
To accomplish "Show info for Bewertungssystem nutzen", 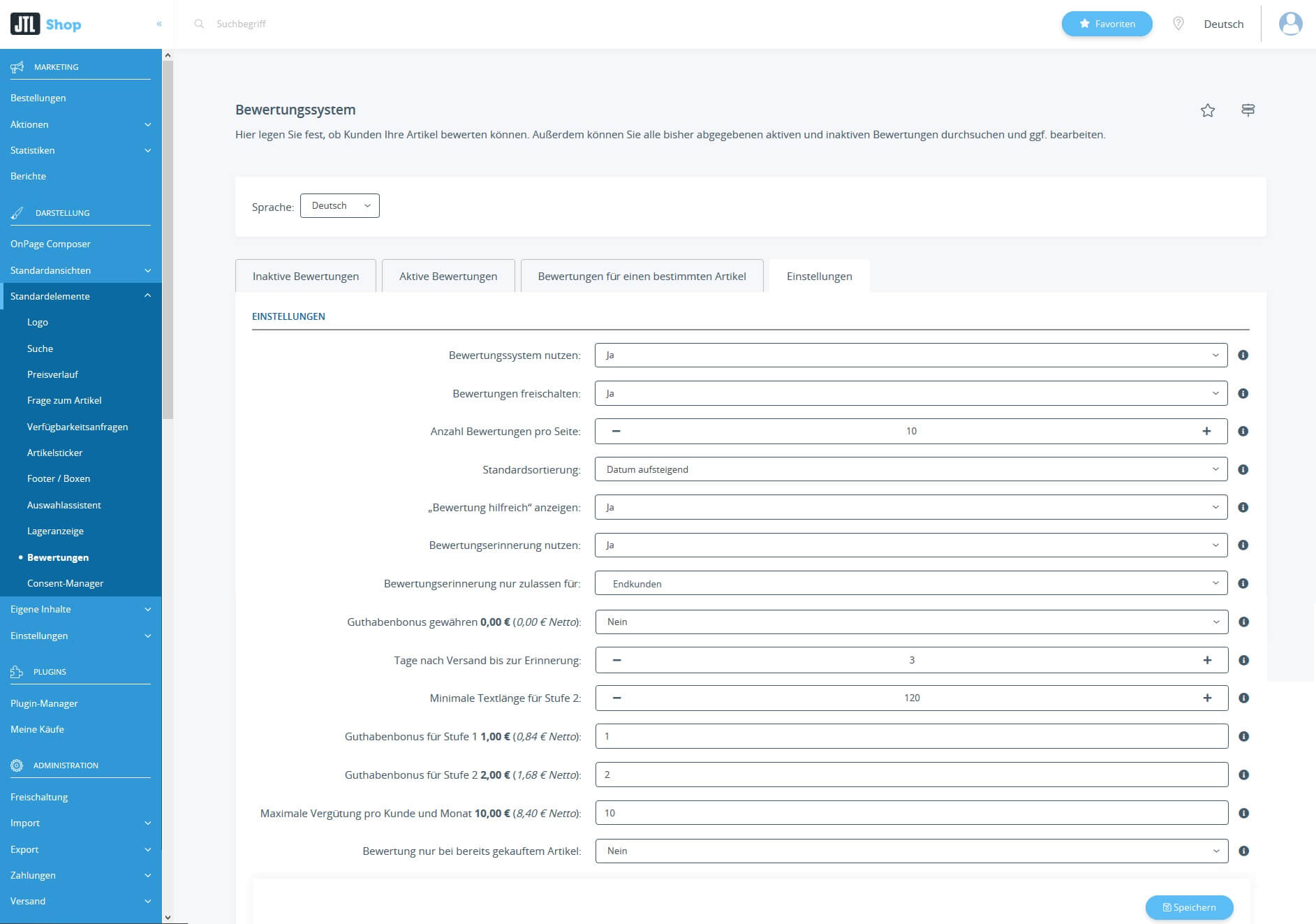I will point(1243,355).
